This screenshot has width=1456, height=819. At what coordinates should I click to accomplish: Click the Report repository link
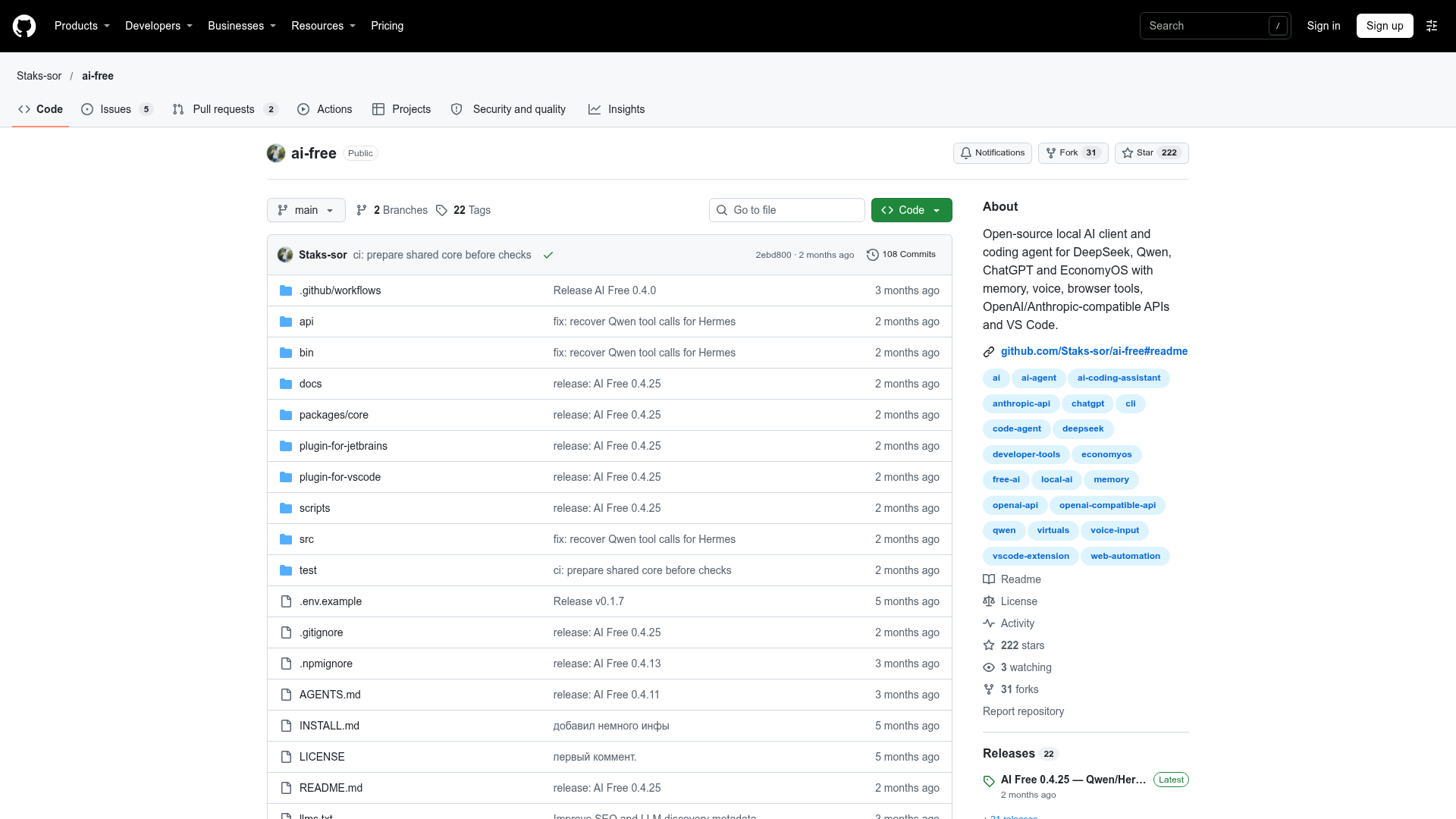pyautogui.click(x=1023, y=711)
